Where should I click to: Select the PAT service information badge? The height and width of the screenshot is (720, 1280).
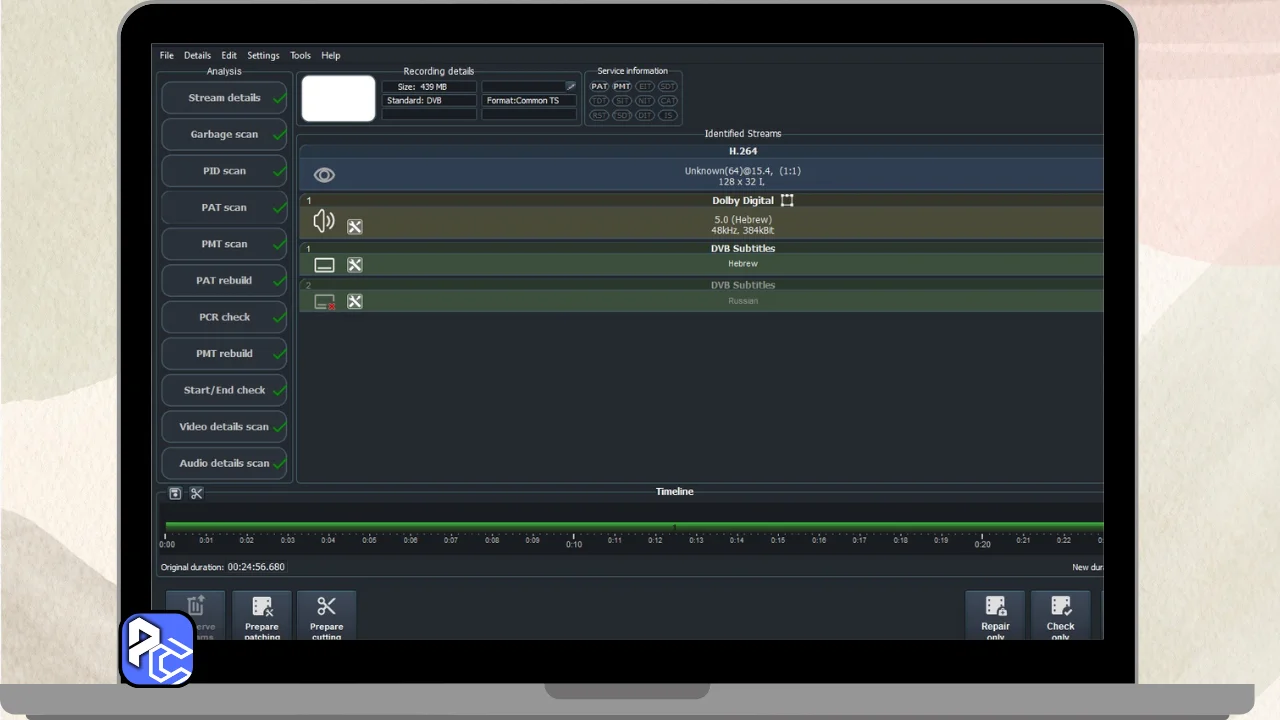[599, 87]
